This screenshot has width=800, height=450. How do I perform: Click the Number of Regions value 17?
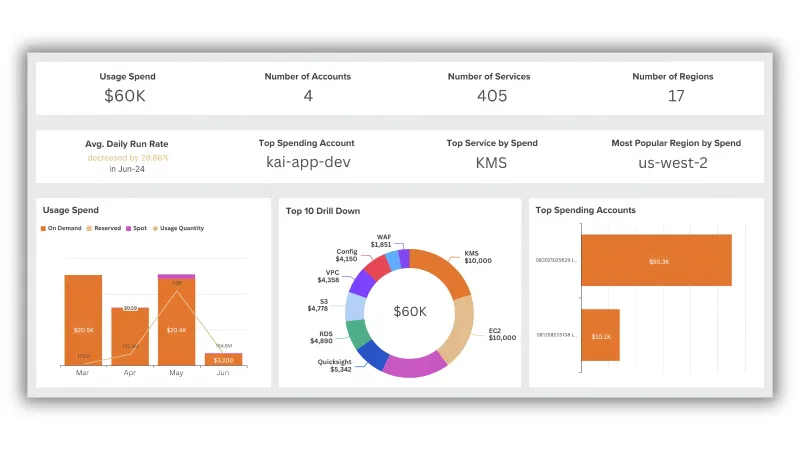677,96
